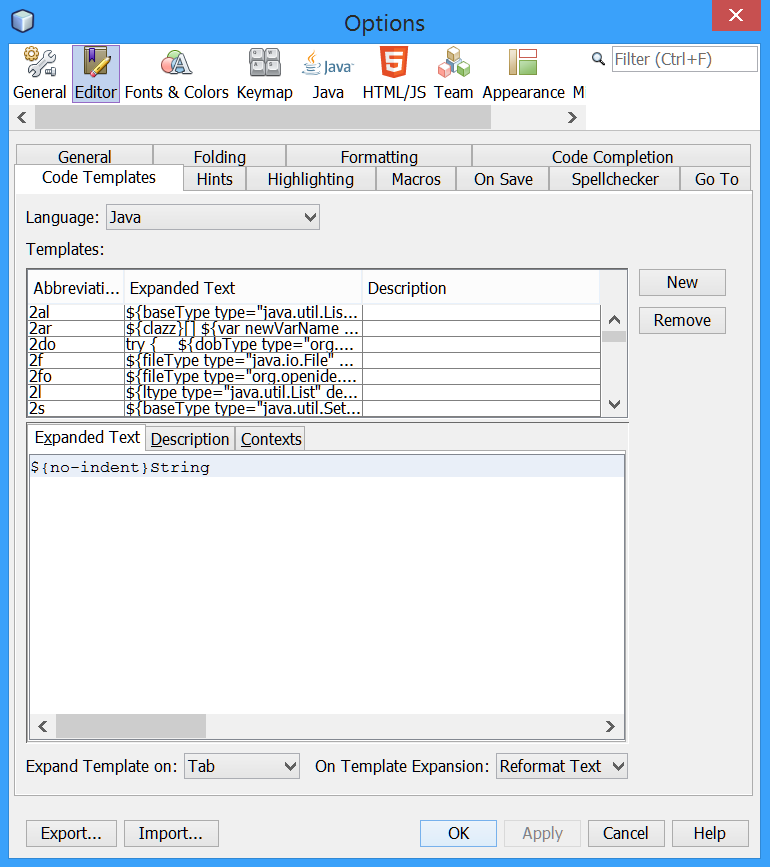
Task: Select the 2fo template row
Action: pos(313,377)
